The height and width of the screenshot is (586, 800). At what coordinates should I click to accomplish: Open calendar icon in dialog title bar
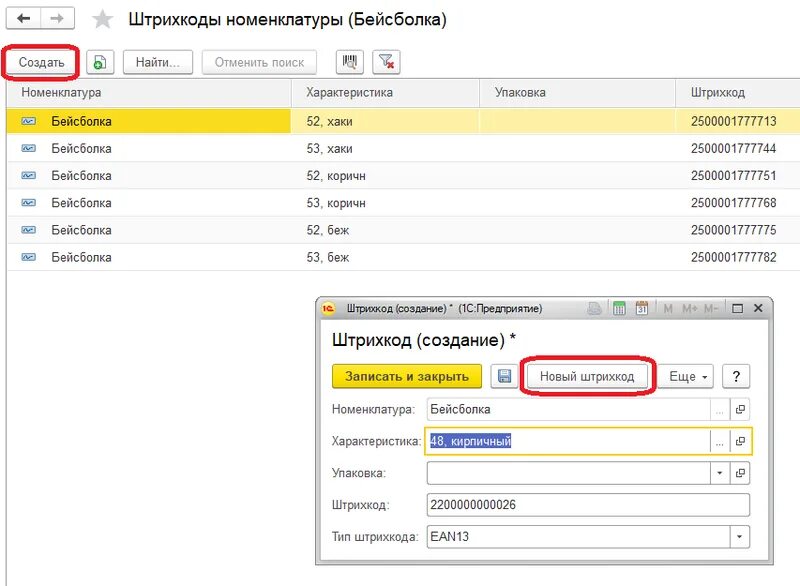[642, 308]
